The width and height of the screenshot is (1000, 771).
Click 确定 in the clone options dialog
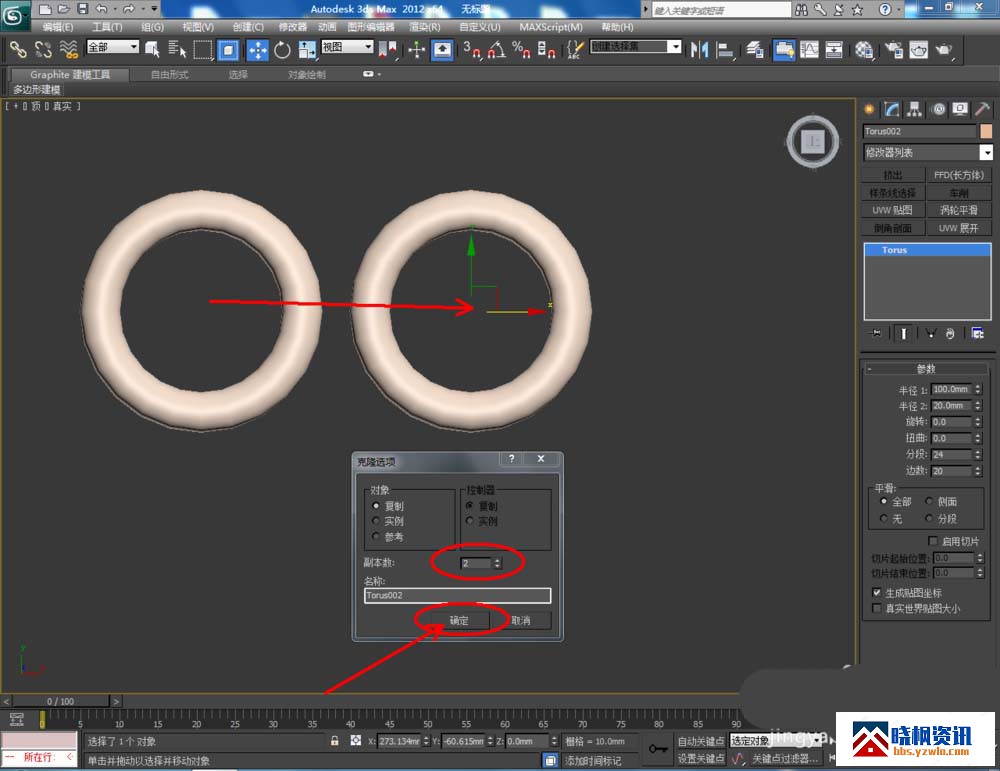(459, 620)
